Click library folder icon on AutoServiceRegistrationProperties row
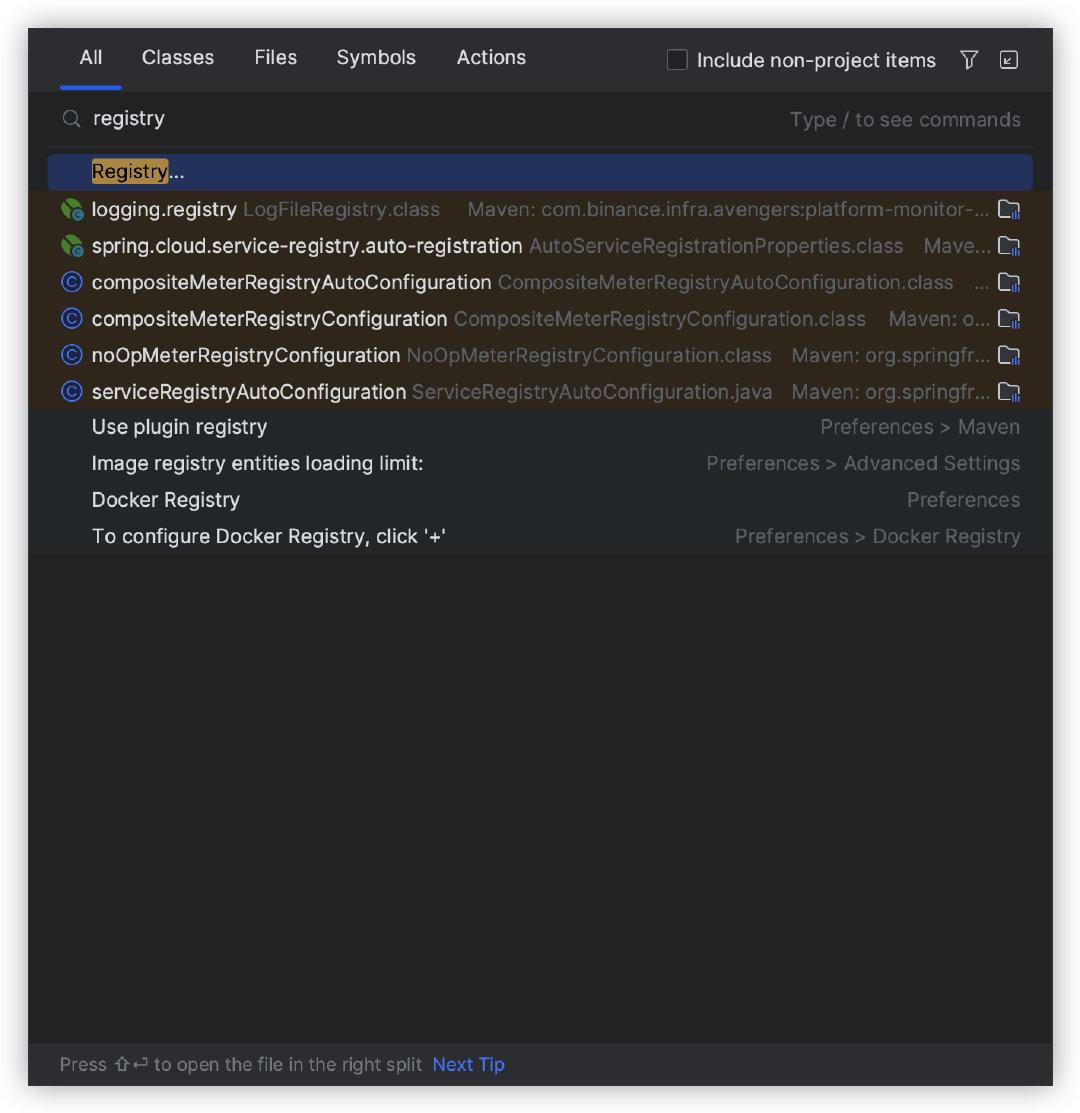Screen dimensions: 1080x1113 [x=1008, y=246]
